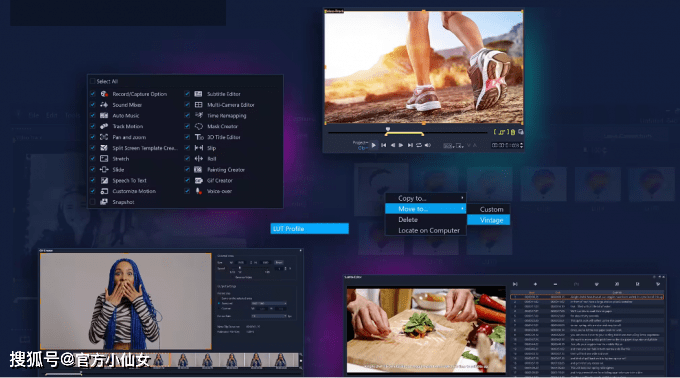Expand the Copy to... submenu
Image resolution: width=680 pixels, height=378 pixels.
[x=462, y=198]
